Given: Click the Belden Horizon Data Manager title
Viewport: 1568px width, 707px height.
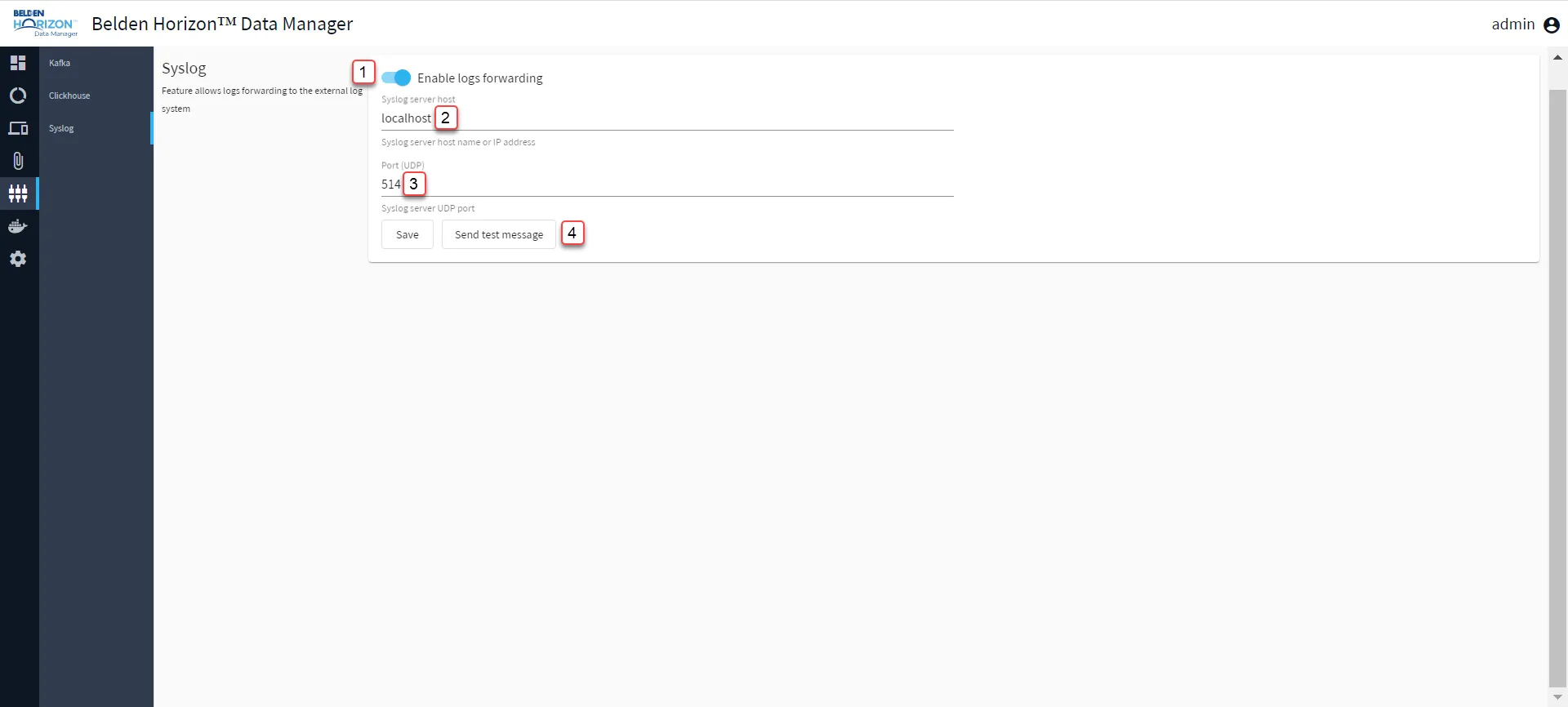Looking at the screenshot, I should click(x=222, y=24).
